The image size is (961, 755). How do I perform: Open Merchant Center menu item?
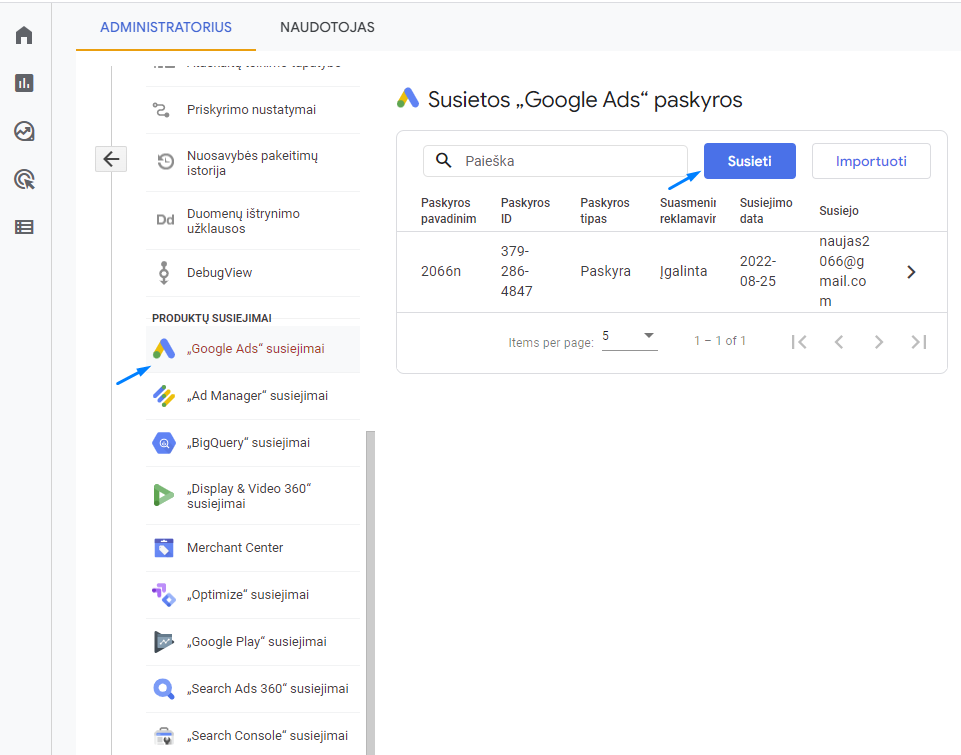click(253, 548)
